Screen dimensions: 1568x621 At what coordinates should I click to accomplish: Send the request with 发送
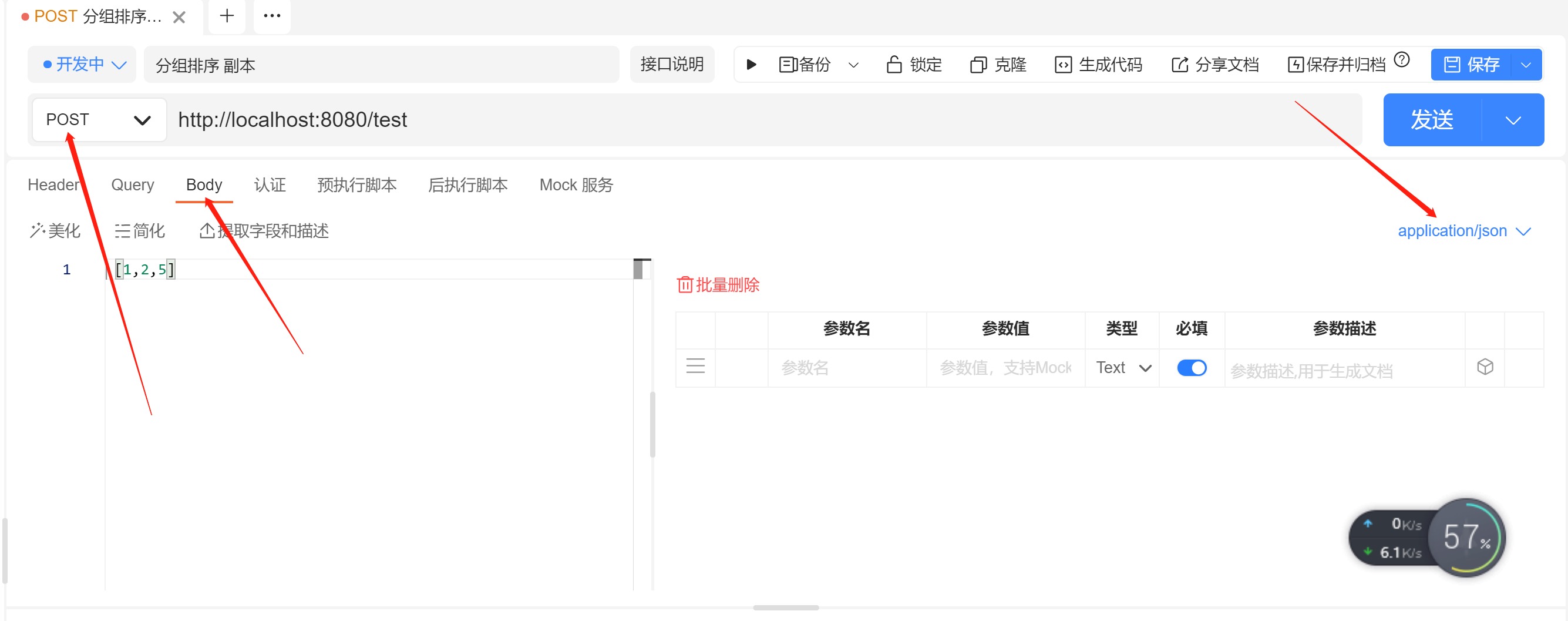1432,119
